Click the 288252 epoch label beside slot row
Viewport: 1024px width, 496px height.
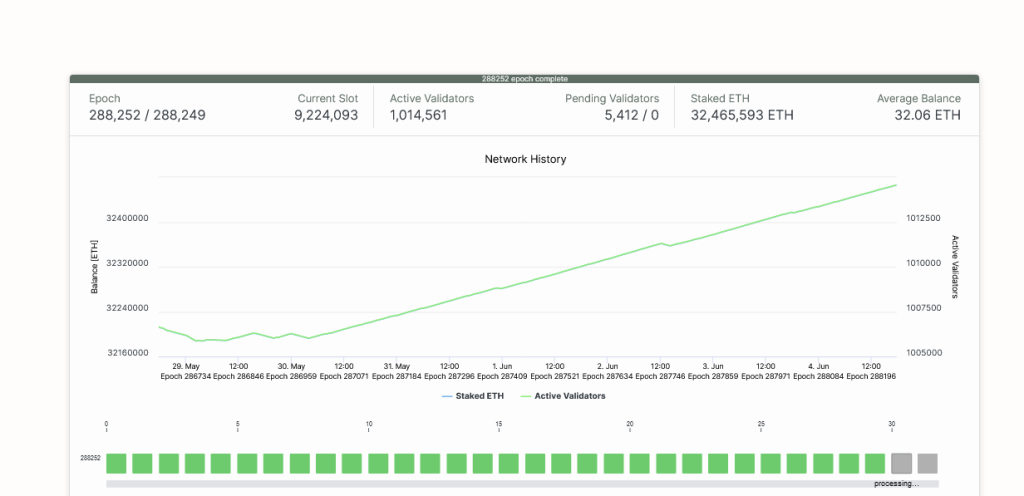90,458
